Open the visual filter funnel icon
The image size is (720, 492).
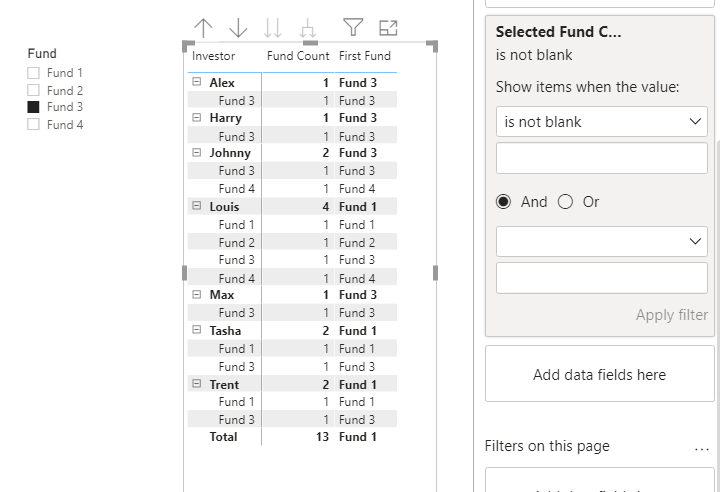coord(353,27)
